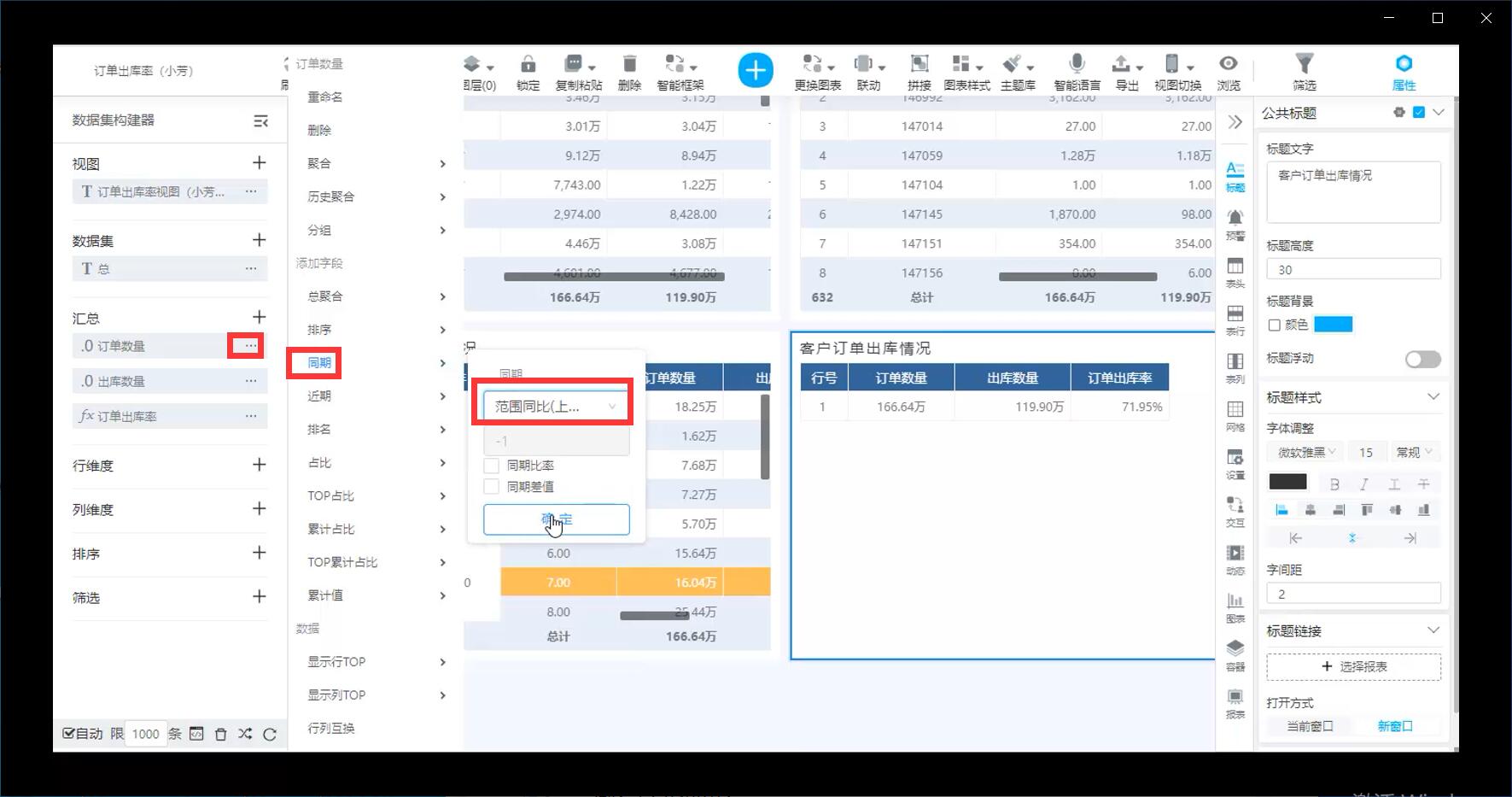
Task: Click the 锁定 lock icon
Action: 528,63
